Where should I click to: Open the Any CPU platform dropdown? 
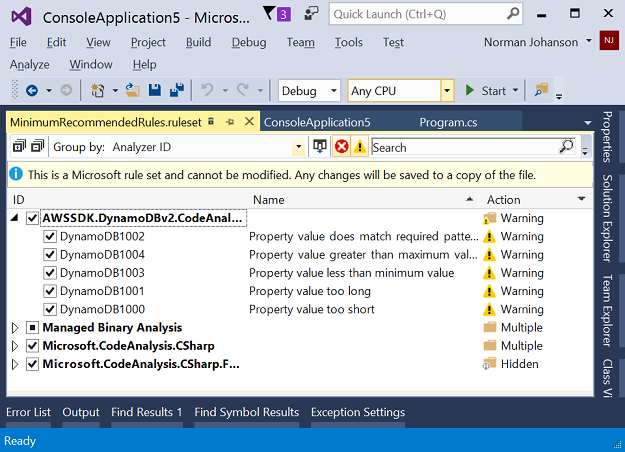click(447, 90)
